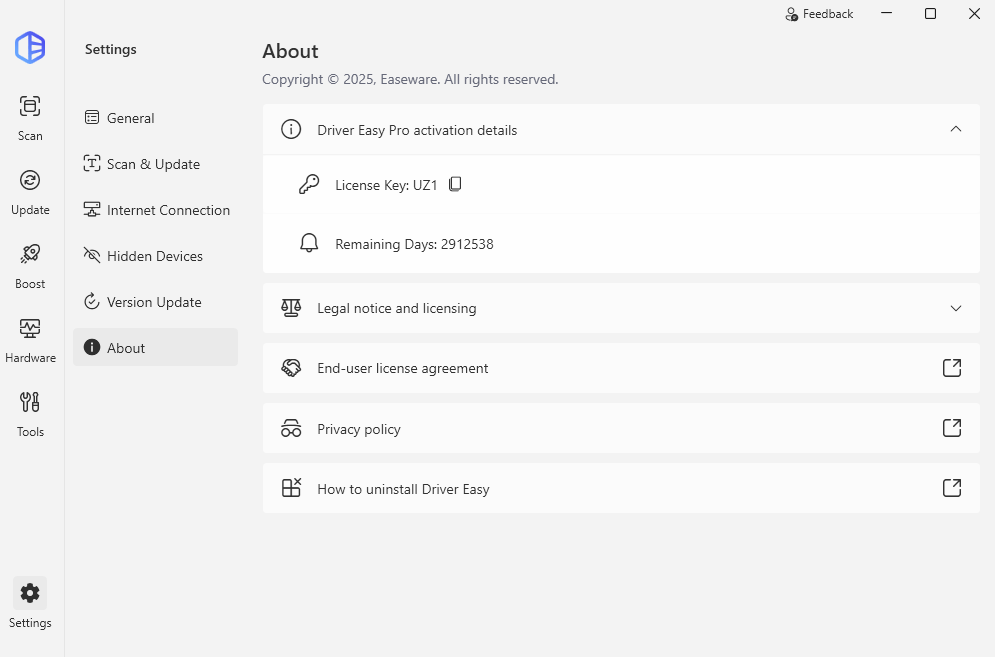995x657 pixels.
Task: Open the Tools sidebar icon
Action: tap(30, 403)
